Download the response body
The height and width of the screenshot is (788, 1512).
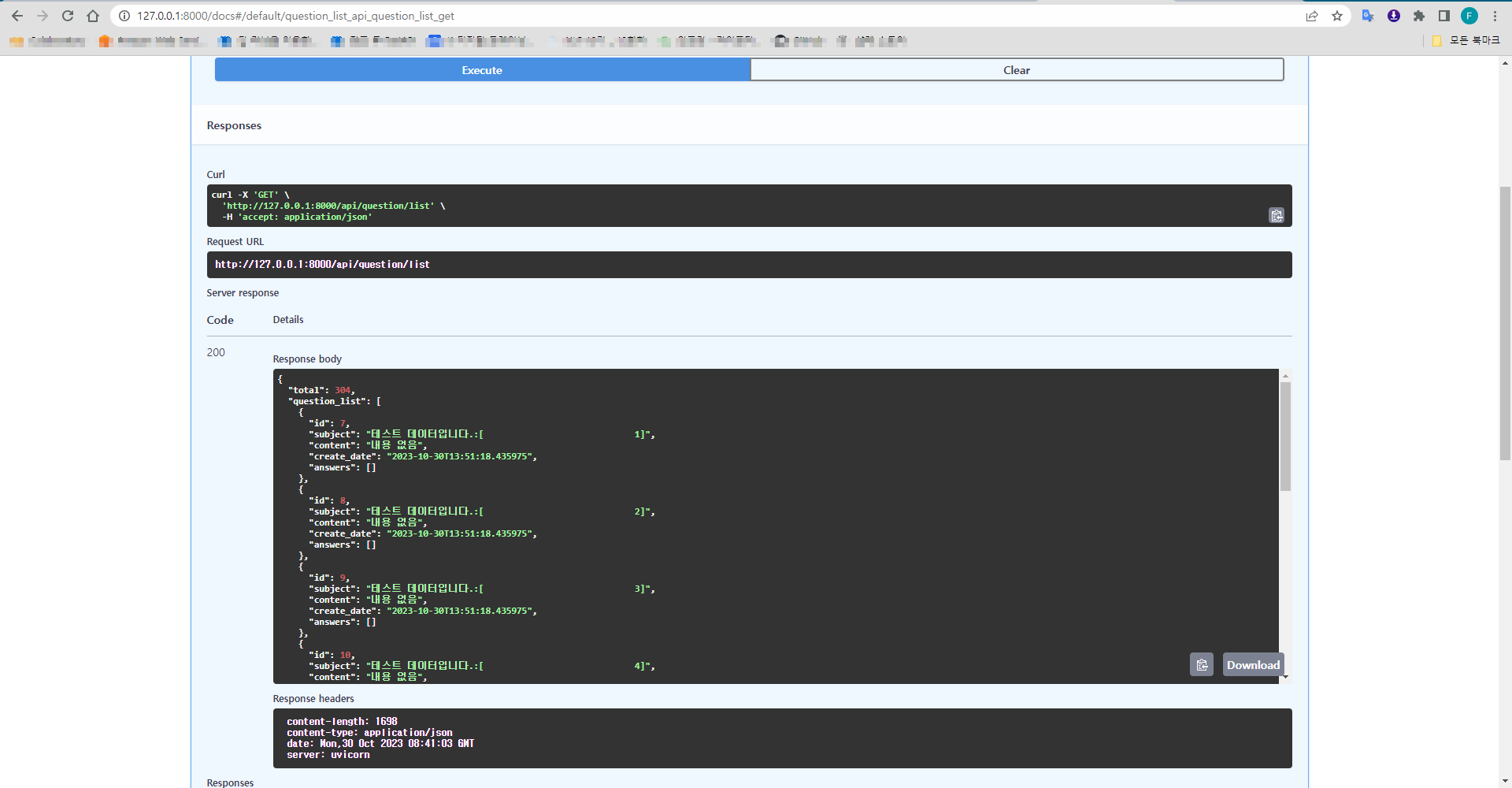(x=1253, y=665)
